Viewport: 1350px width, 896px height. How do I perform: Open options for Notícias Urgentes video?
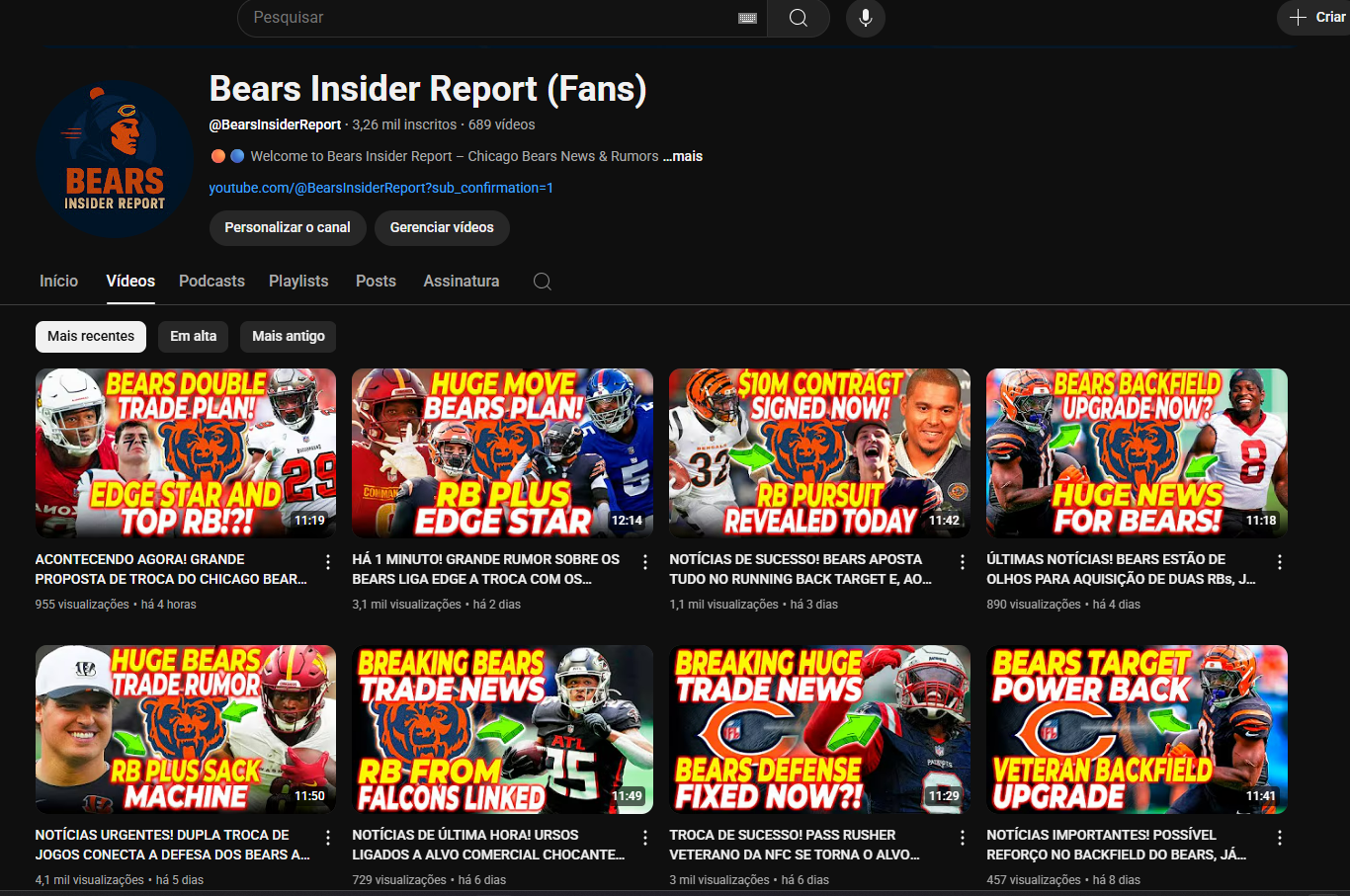pyautogui.click(x=328, y=838)
